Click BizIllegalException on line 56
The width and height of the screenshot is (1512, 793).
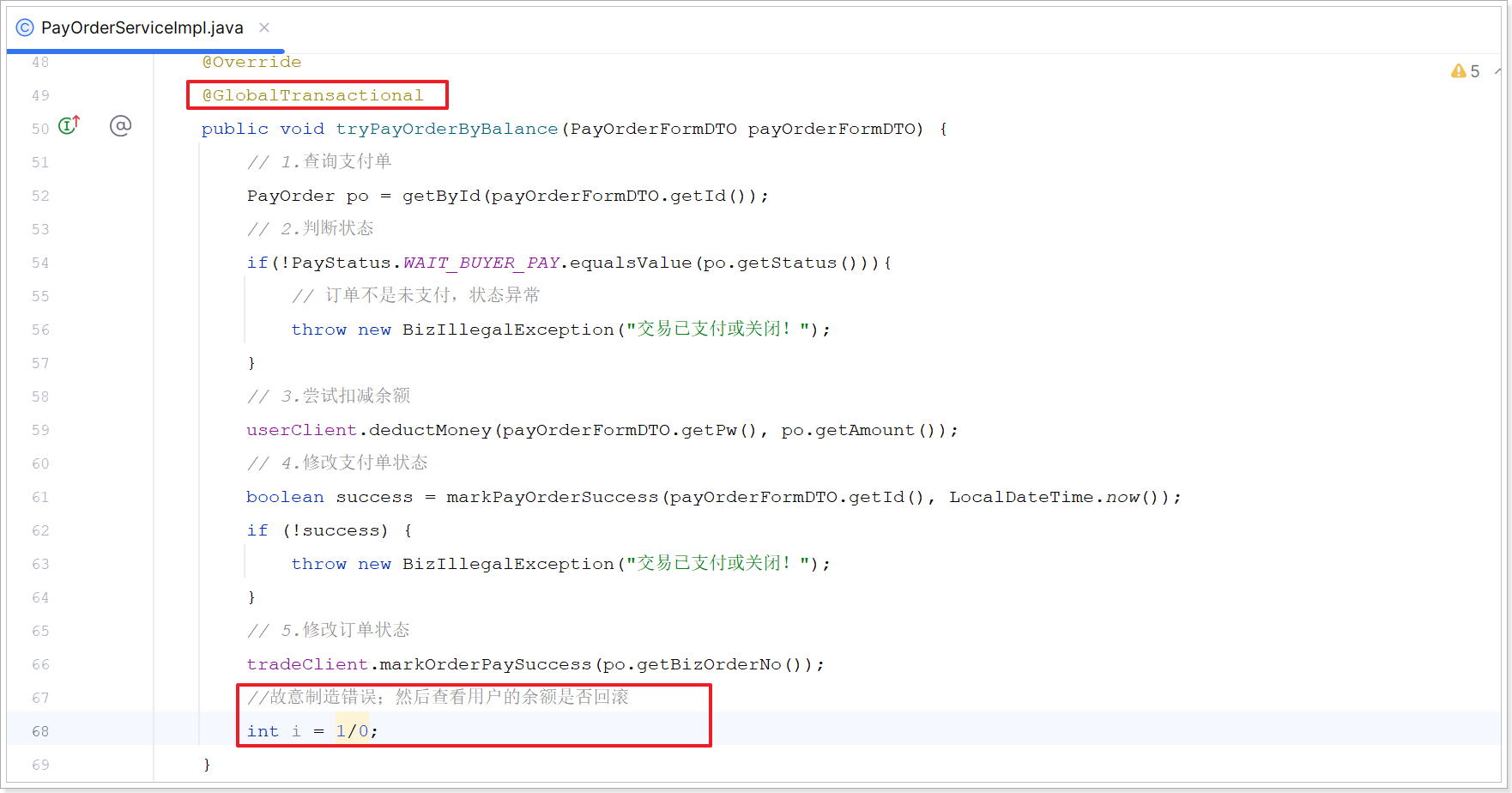tap(508, 330)
